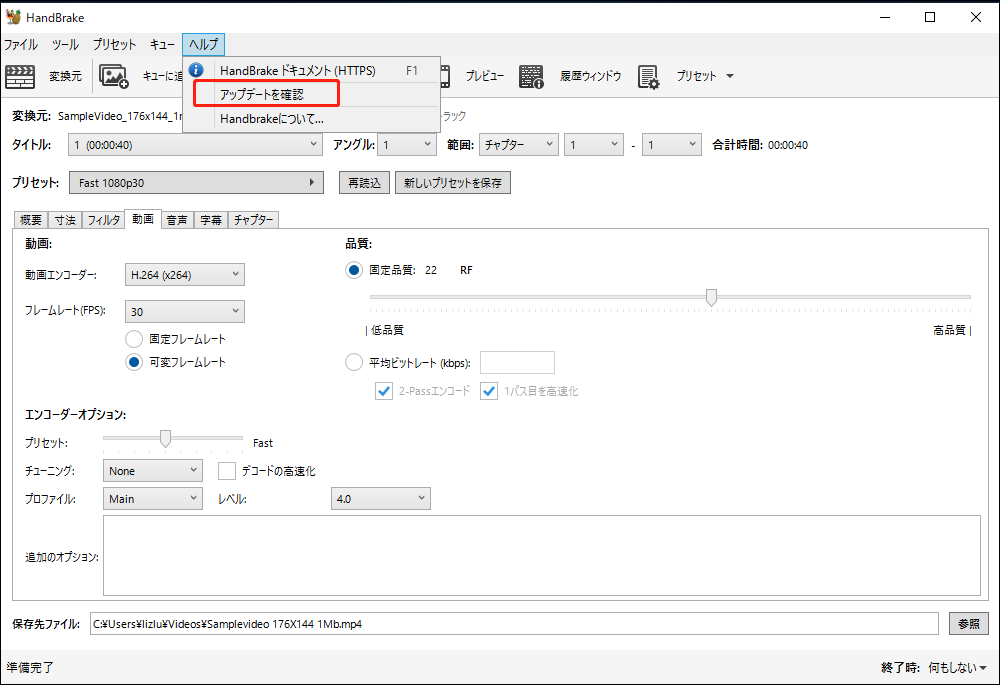The image size is (1000, 685).
Task: Click the 再読込 button
Action: (365, 182)
